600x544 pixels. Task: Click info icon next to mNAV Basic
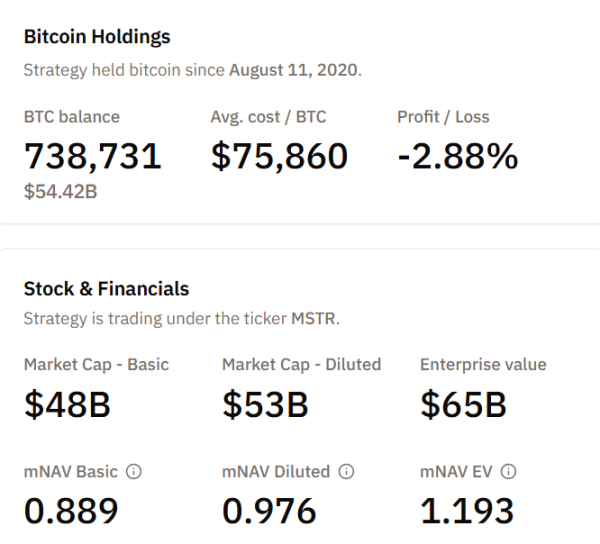(x=133, y=472)
